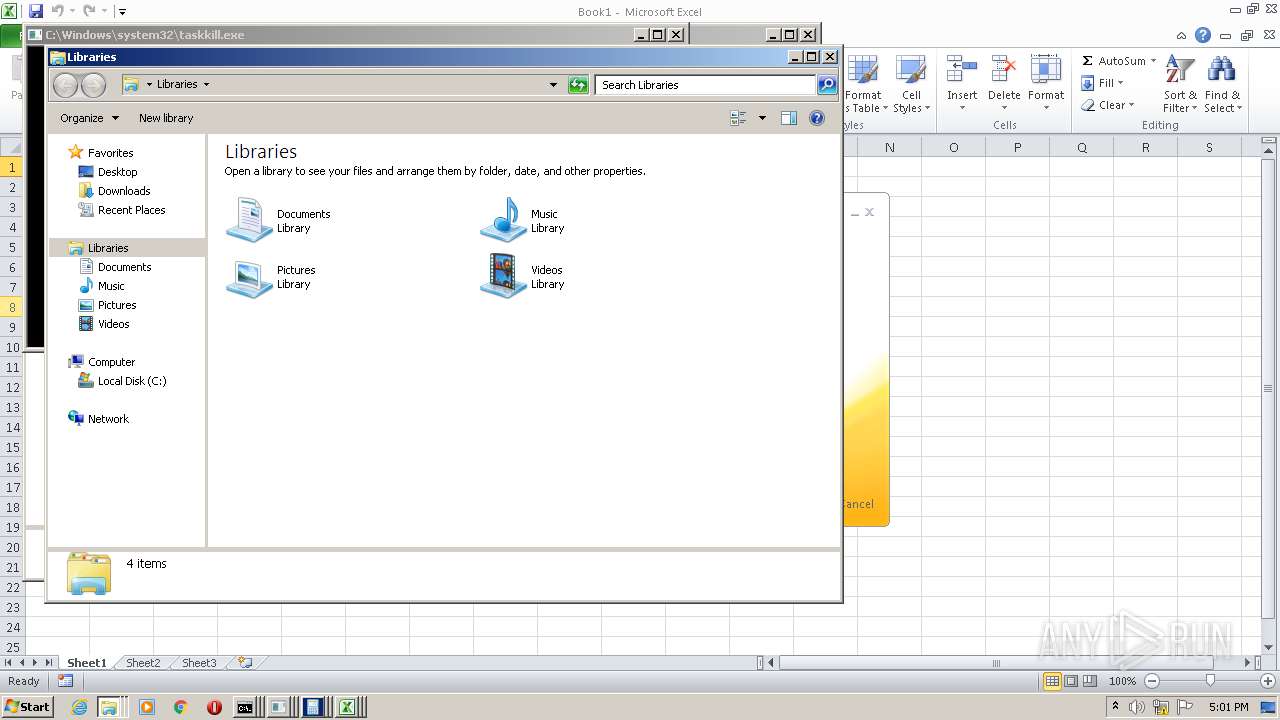The width and height of the screenshot is (1280, 720).
Task: Select Desktop under Favorites
Action: 108,172
